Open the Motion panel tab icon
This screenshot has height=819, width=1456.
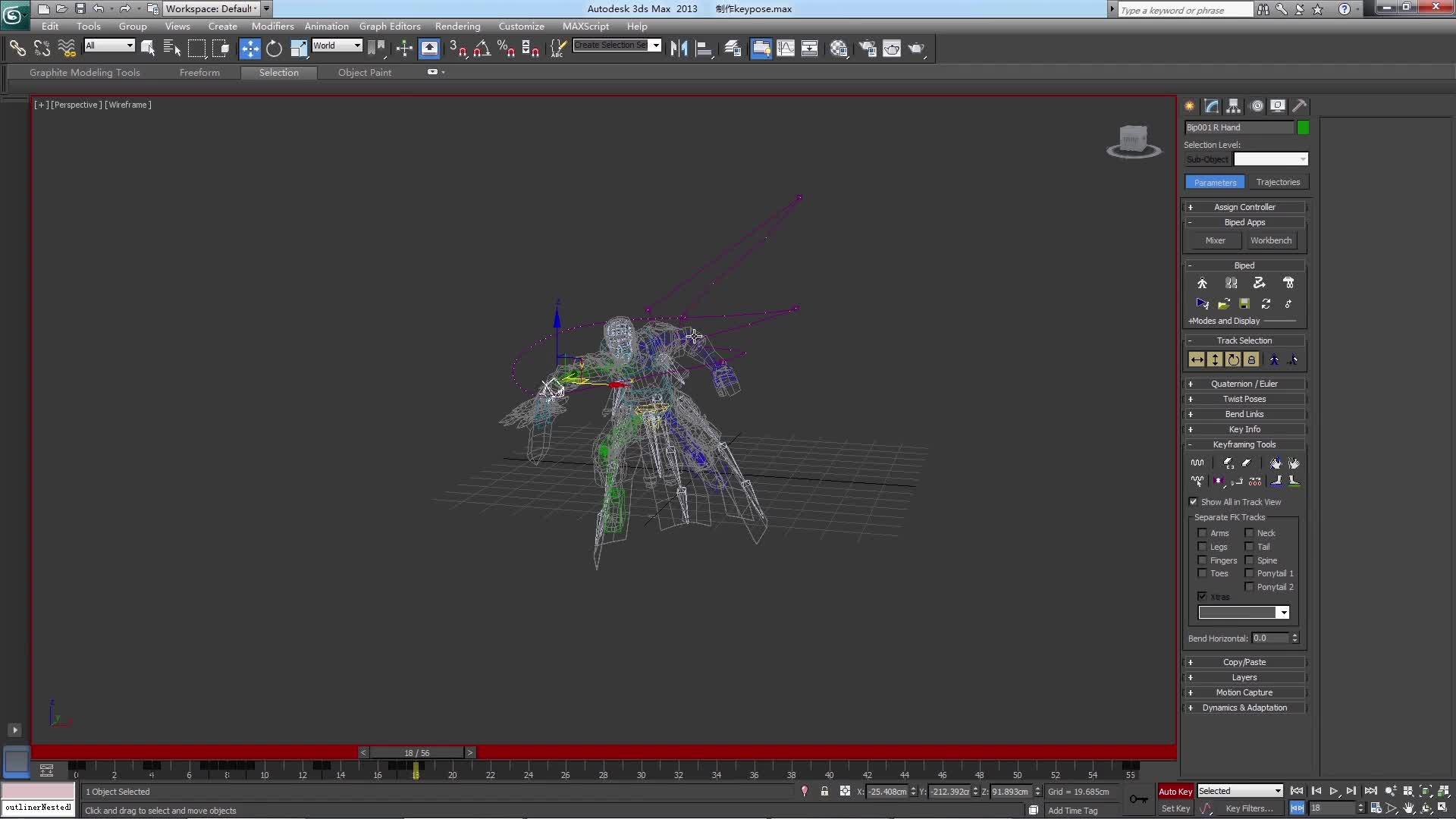pyautogui.click(x=1257, y=106)
